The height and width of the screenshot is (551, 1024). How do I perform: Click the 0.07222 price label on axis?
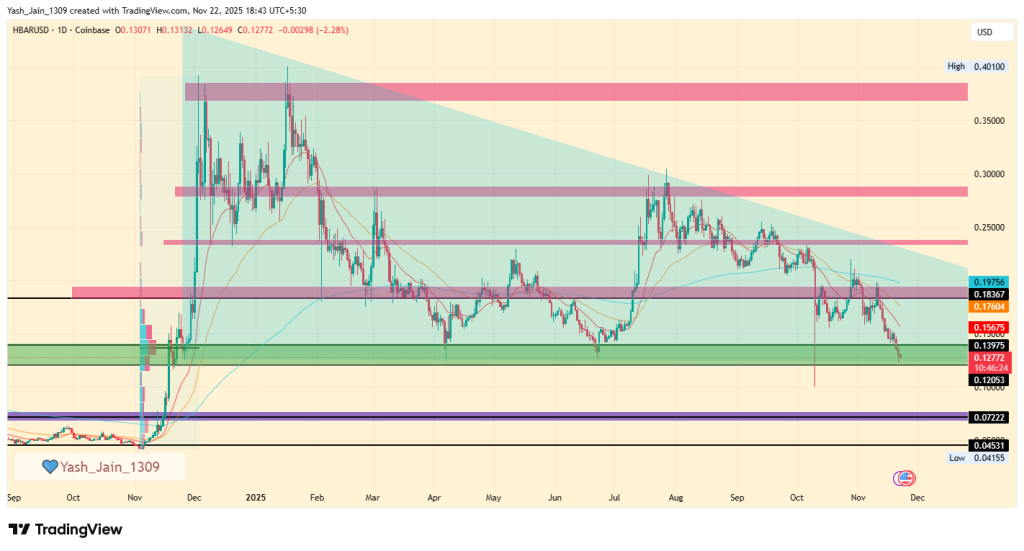pos(989,416)
